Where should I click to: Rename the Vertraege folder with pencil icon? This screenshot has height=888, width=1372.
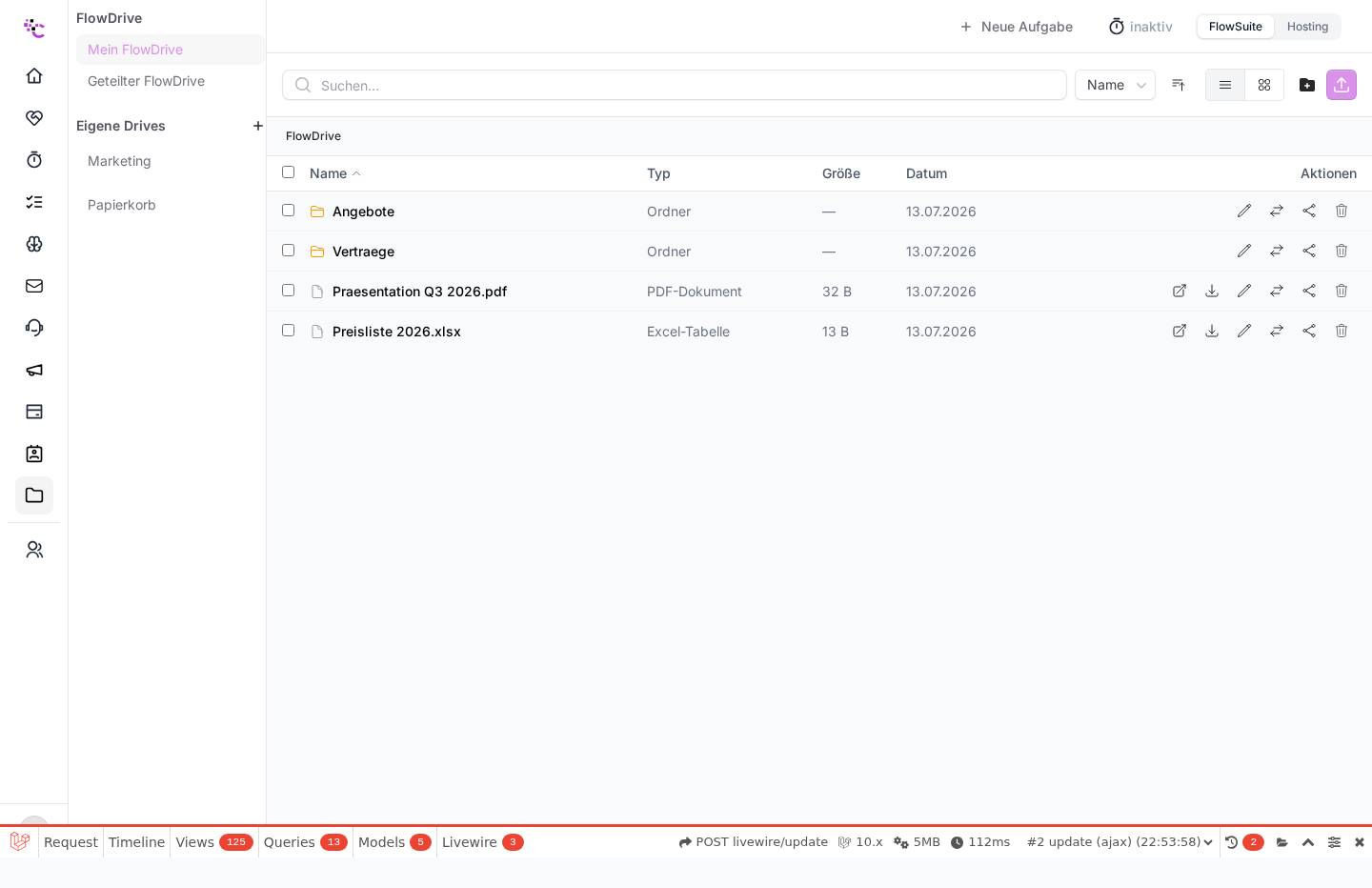(x=1244, y=251)
